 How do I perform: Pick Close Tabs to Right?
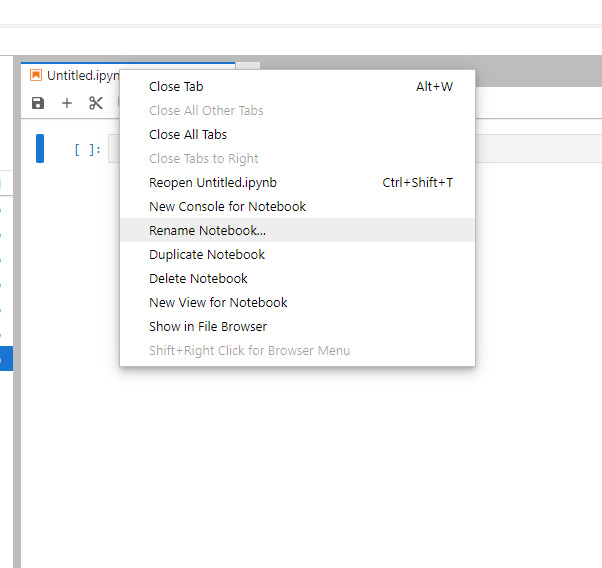coord(204,159)
